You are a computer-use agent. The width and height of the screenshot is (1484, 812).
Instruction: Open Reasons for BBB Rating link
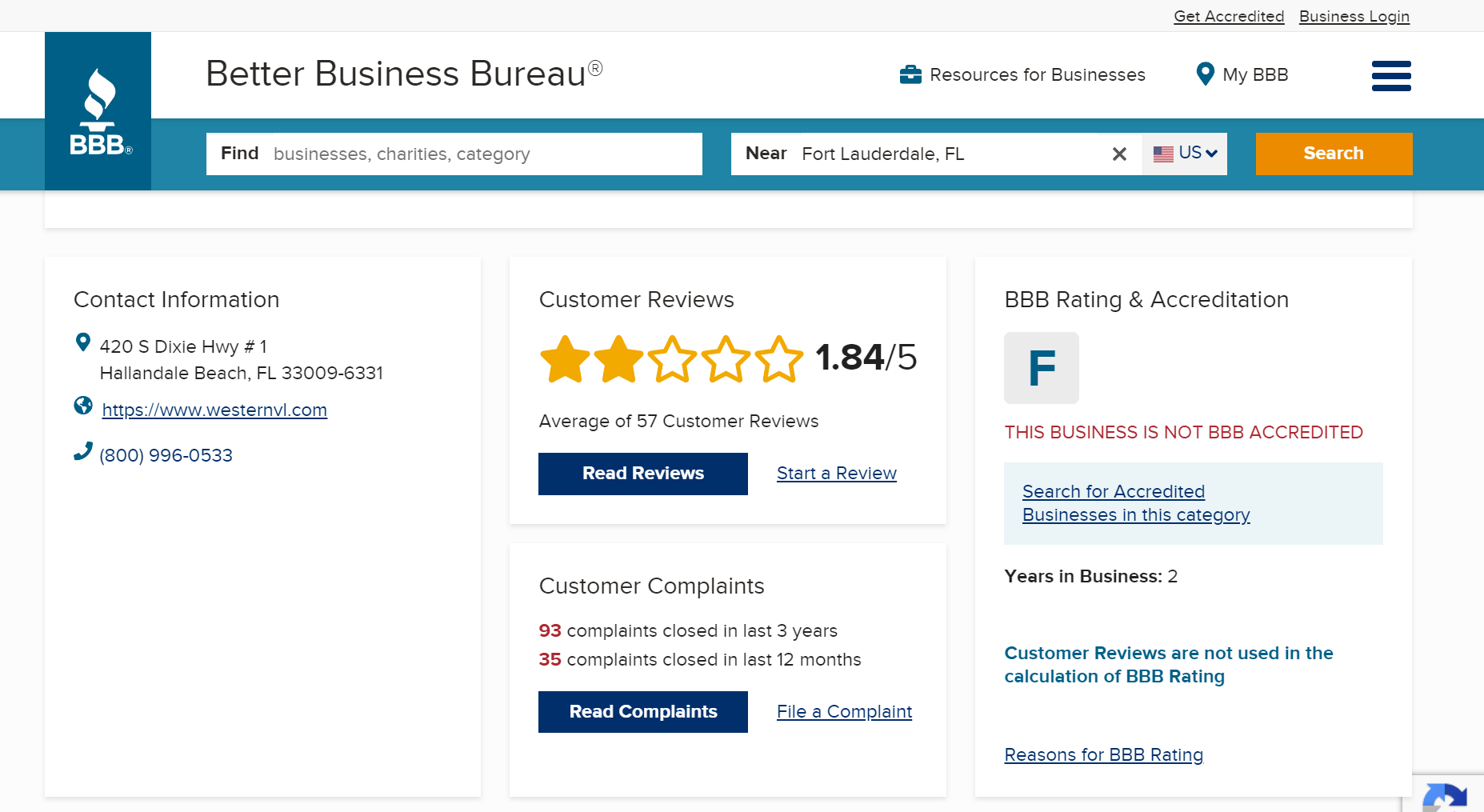tap(1104, 754)
